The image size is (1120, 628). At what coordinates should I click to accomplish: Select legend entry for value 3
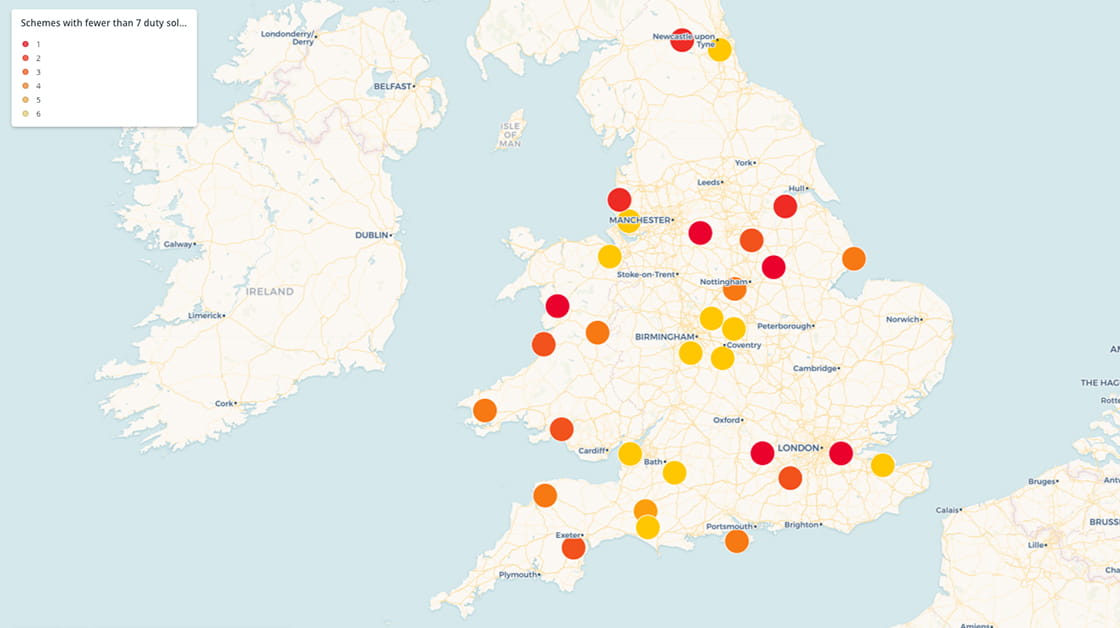pyautogui.click(x=38, y=72)
